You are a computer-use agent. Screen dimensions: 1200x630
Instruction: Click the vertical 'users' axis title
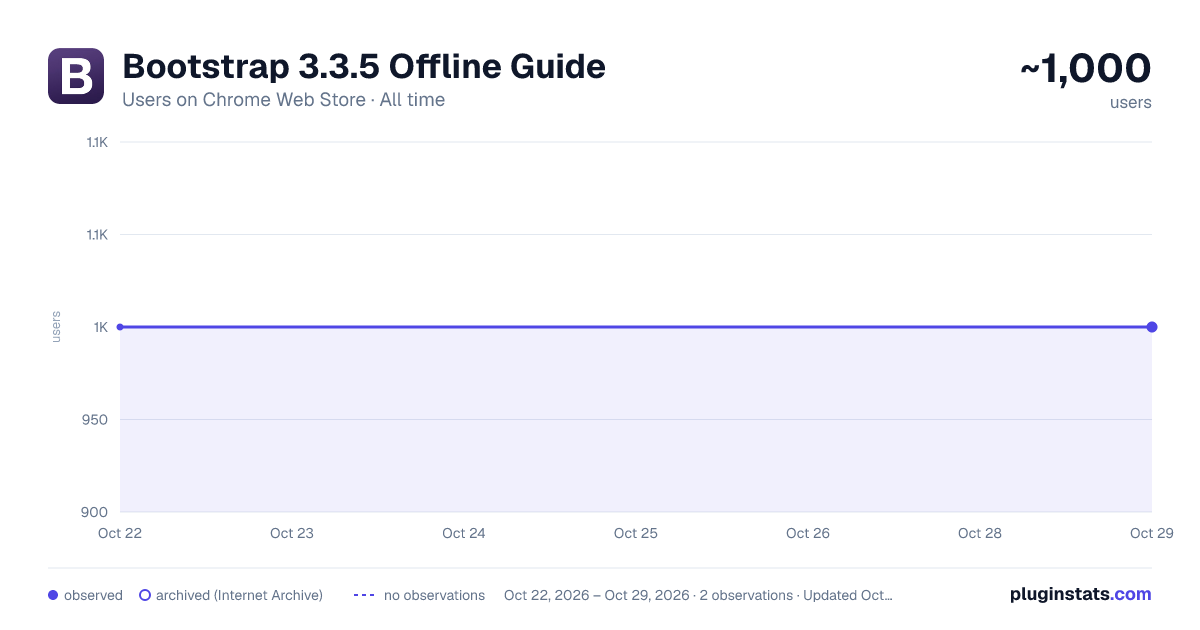[56, 327]
